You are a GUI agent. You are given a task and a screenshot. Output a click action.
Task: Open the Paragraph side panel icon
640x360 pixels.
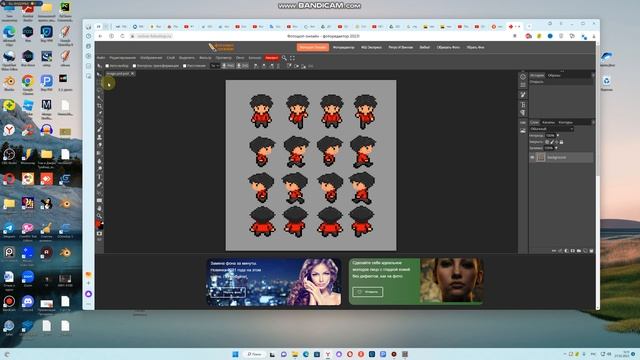point(523,113)
